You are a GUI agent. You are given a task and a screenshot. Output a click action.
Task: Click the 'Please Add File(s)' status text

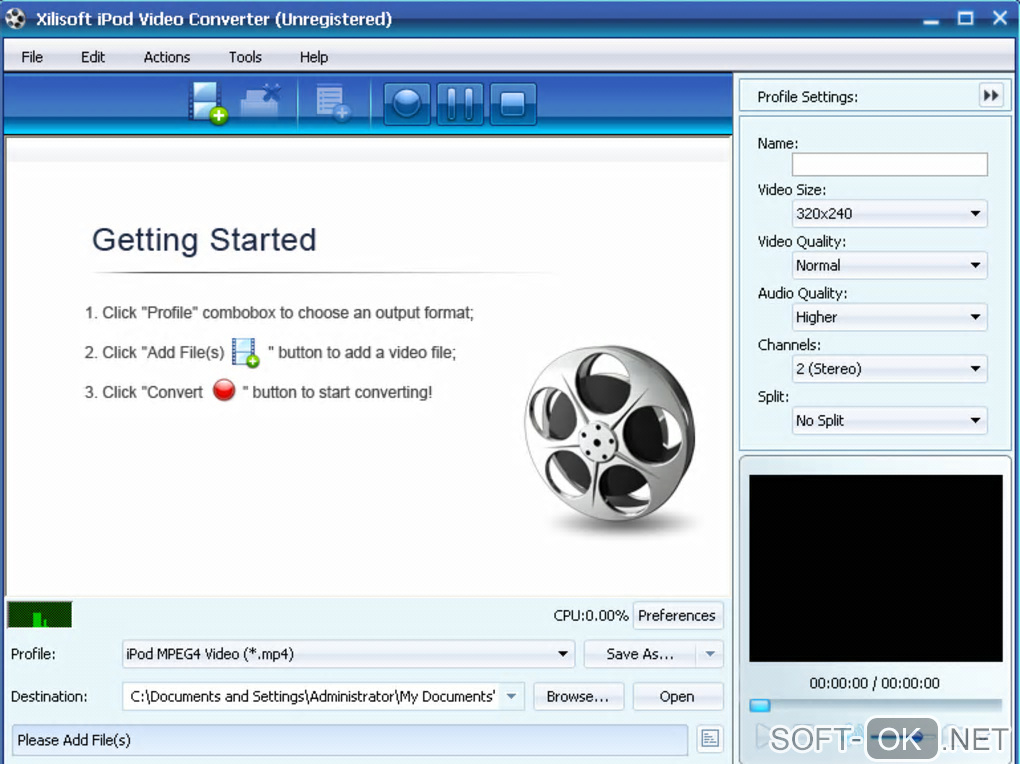pos(74,740)
